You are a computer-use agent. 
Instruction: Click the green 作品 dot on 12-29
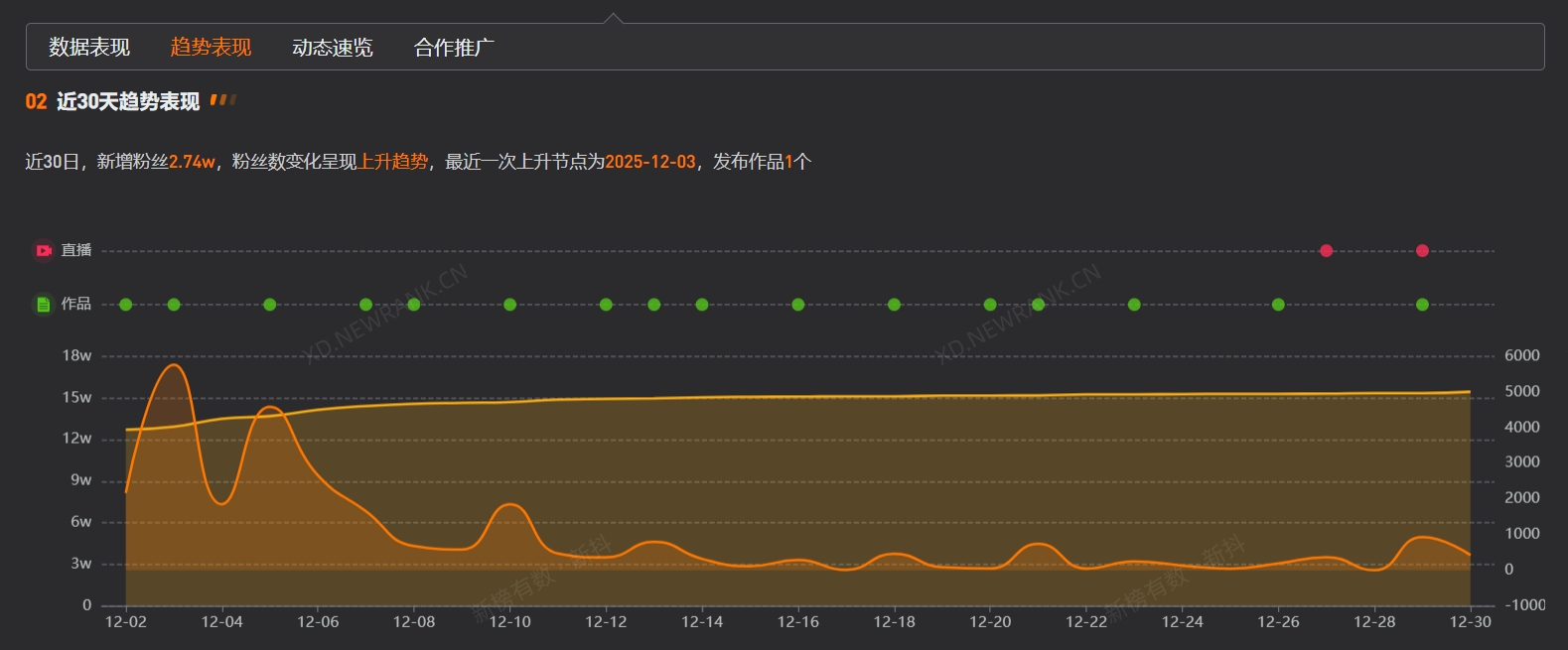(x=1422, y=305)
